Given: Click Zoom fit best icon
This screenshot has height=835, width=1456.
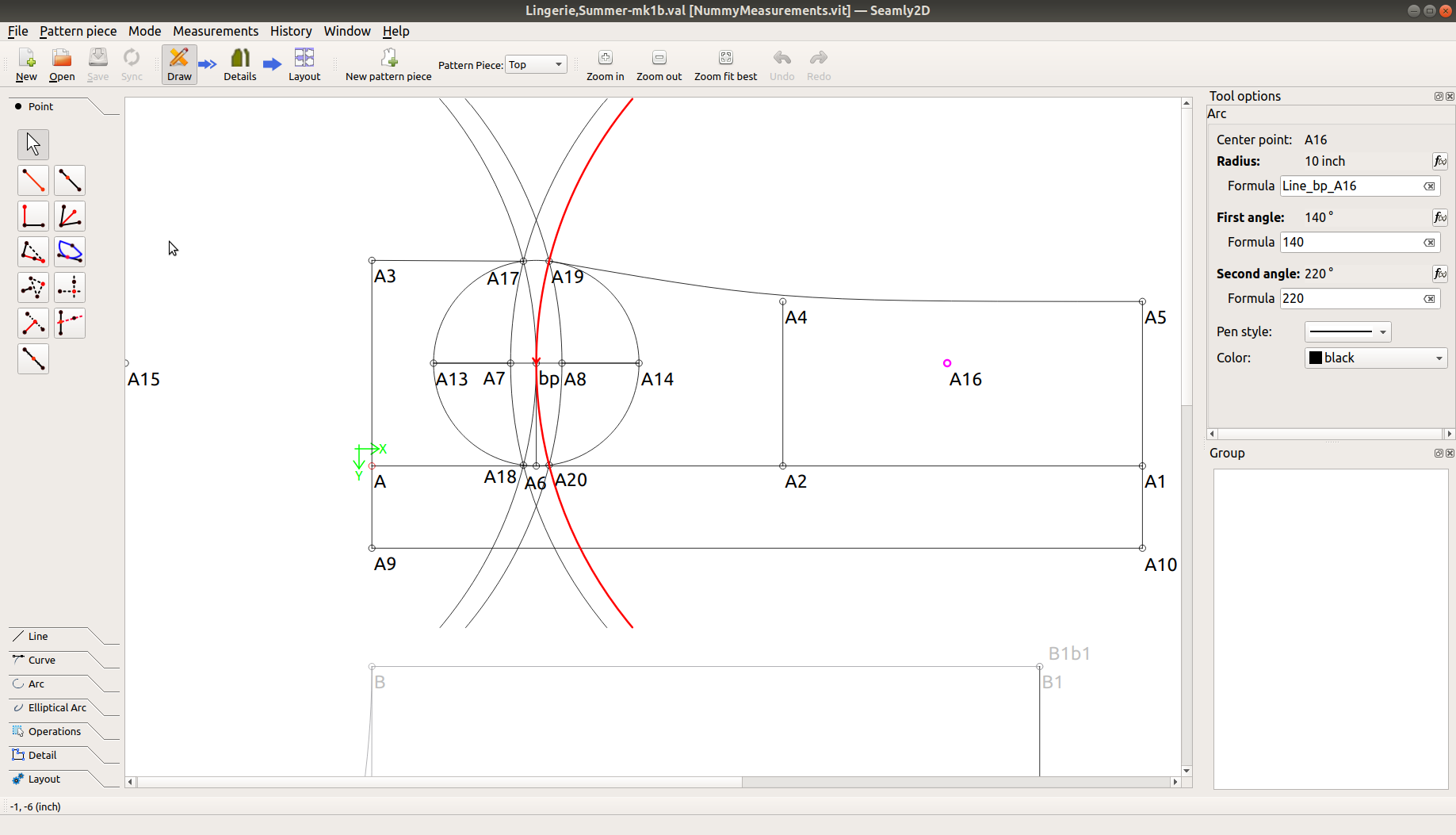Looking at the screenshot, I should pyautogui.click(x=725, y=58).
